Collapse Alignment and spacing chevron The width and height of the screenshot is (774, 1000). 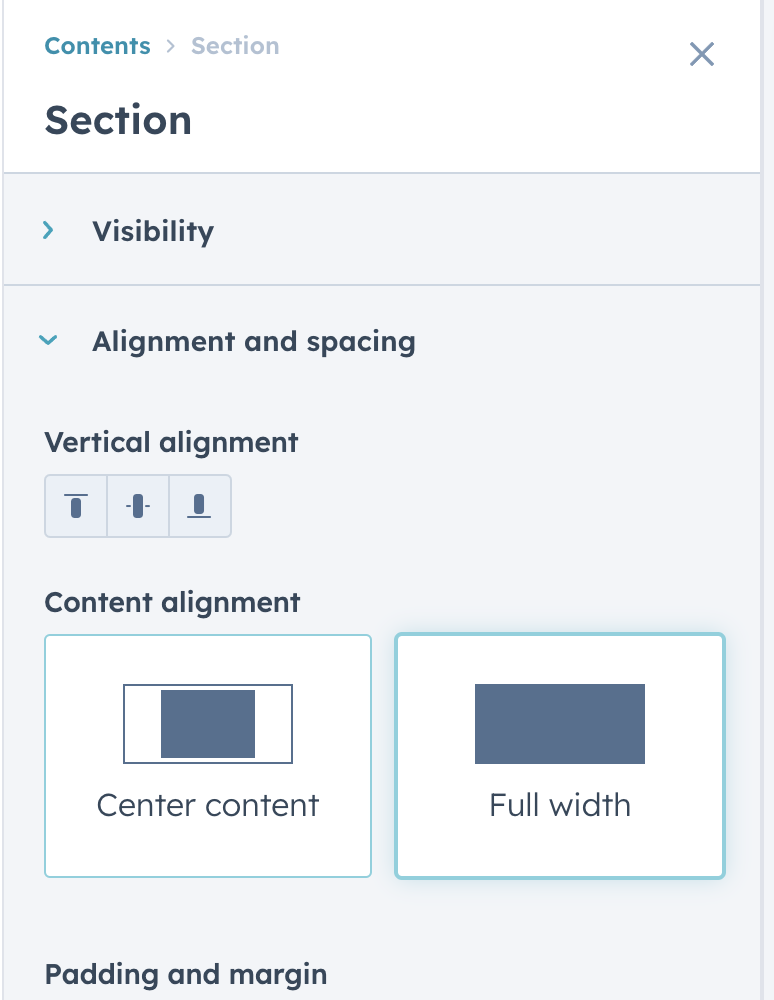pos(48,340)
